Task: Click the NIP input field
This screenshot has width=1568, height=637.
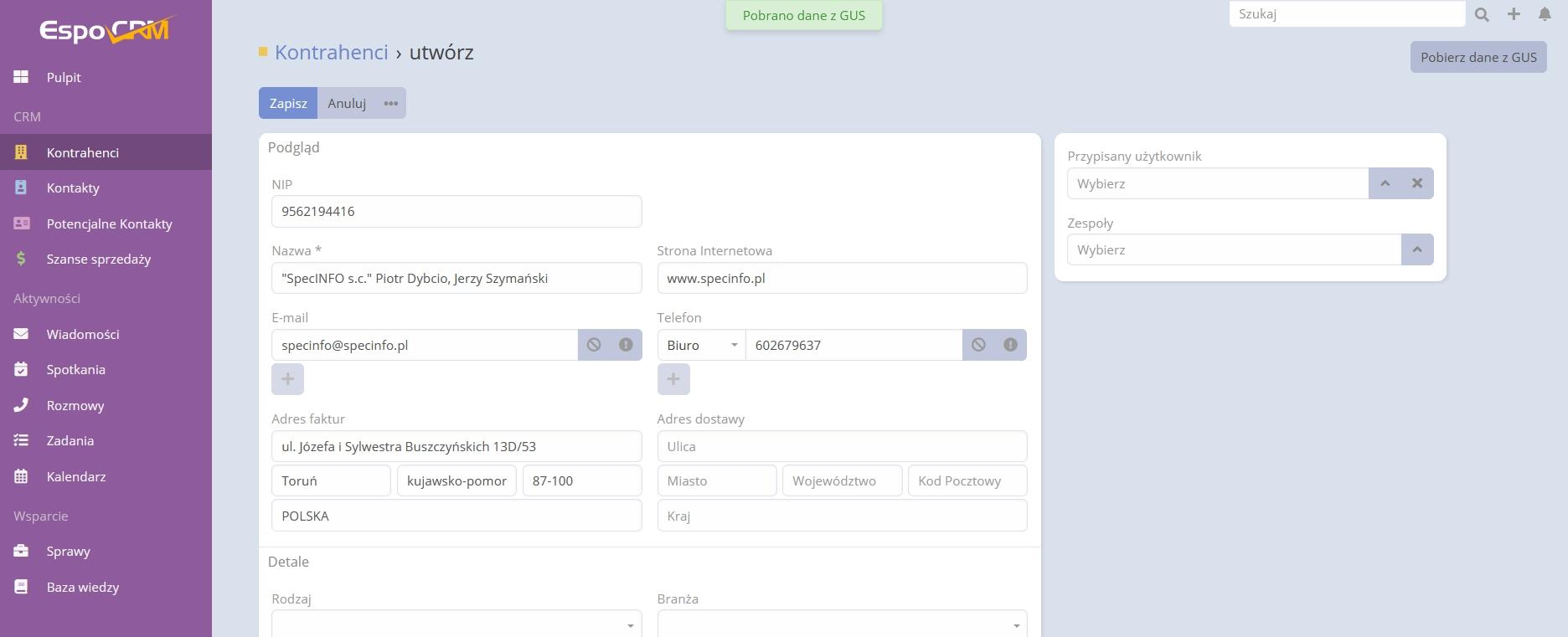Action: [456, 211]
